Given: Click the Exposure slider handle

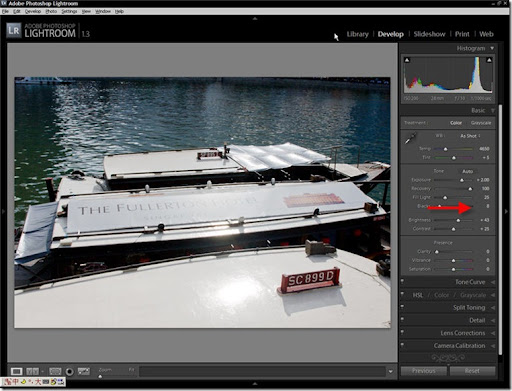Looking at the screenshot, I should point(462,180).
